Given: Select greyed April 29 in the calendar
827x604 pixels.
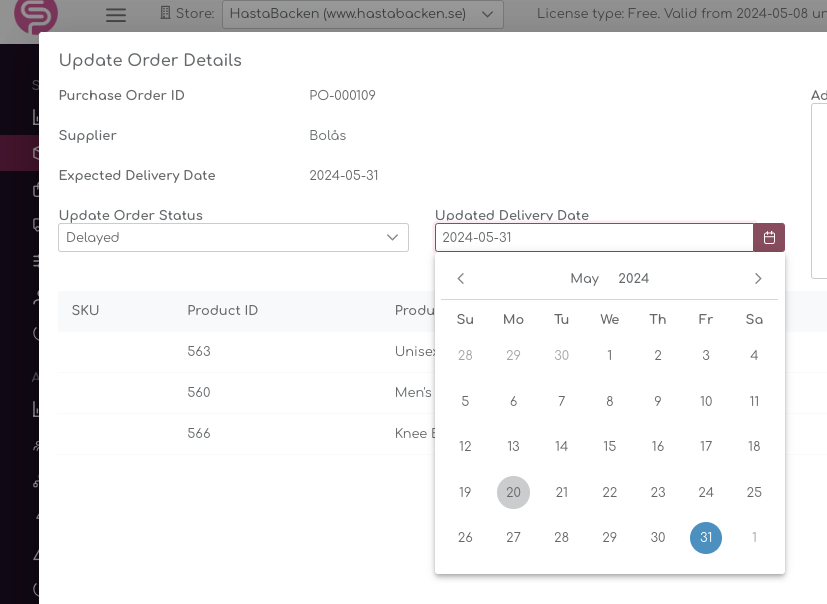Looking at the screenshot, I should pyautogui.click(x=513, y=356).
